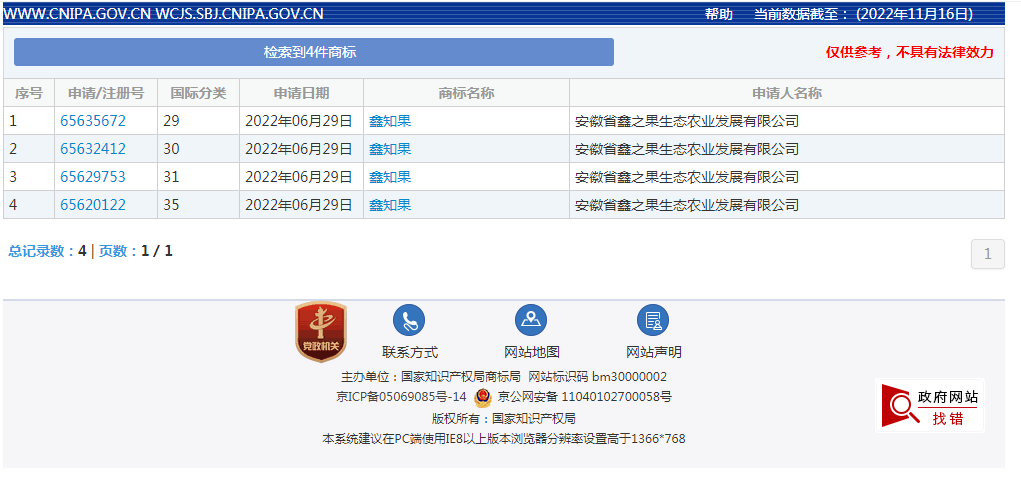The image size is (1021, 493).
Task: Click applicant name in row 65635672
Action: pyautogui.click(x=687, y=121)
